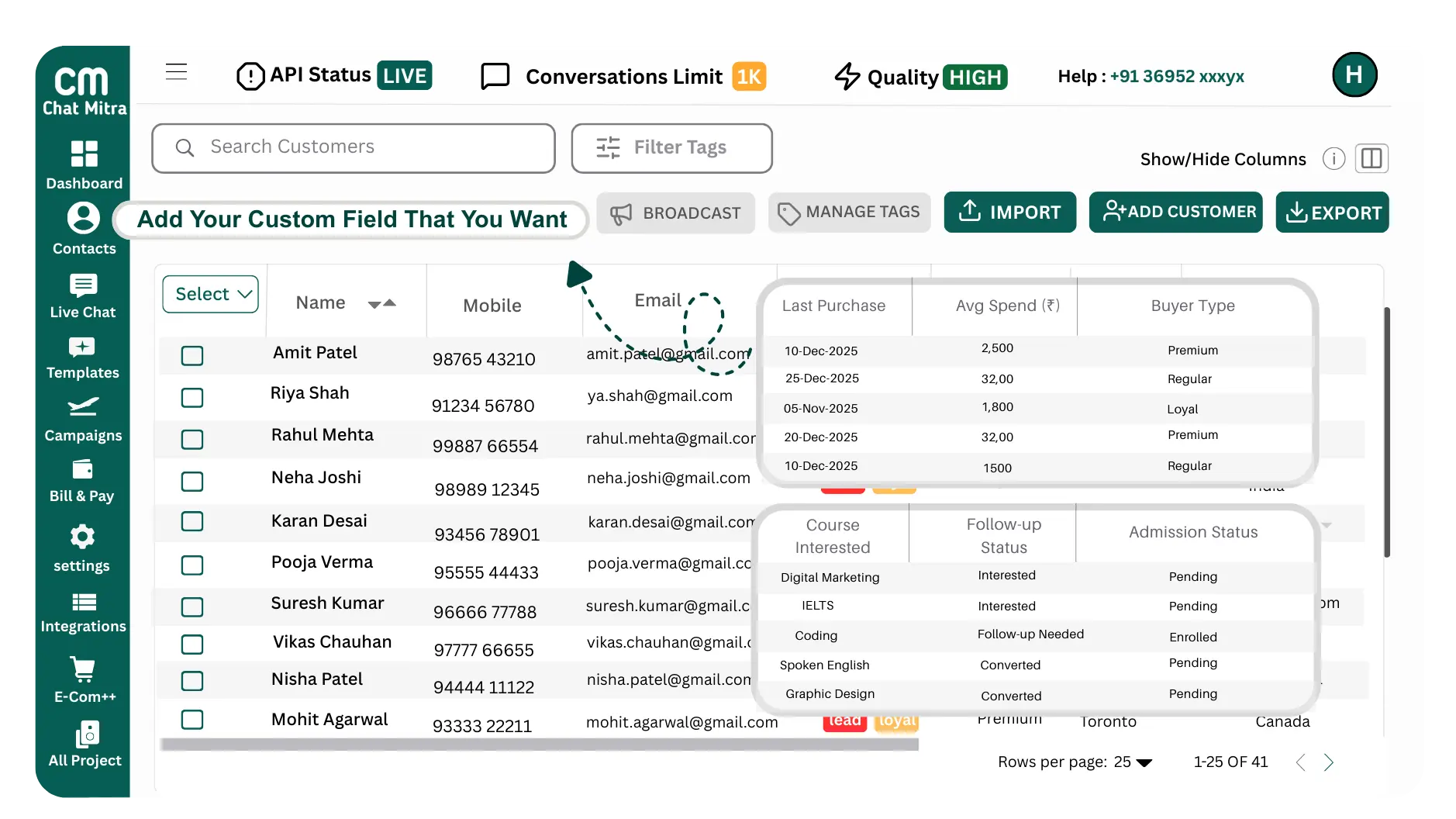The width and height of the screenshot is (1456, 819).
Task: View the Quality HIGH status indicator
Action: [x=919, y=76]
